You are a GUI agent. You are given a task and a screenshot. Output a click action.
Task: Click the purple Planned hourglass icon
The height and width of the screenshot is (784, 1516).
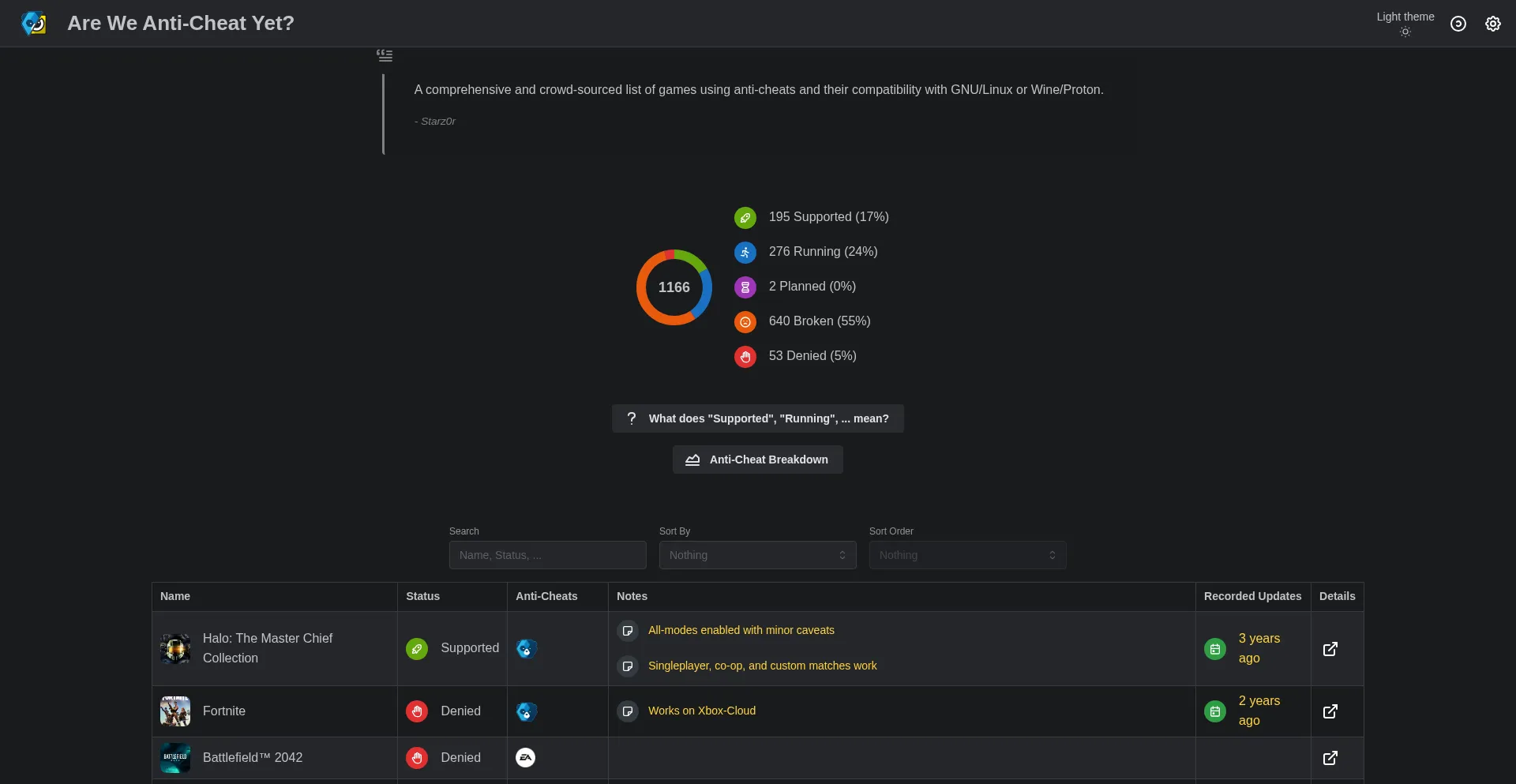pos(745,287)
